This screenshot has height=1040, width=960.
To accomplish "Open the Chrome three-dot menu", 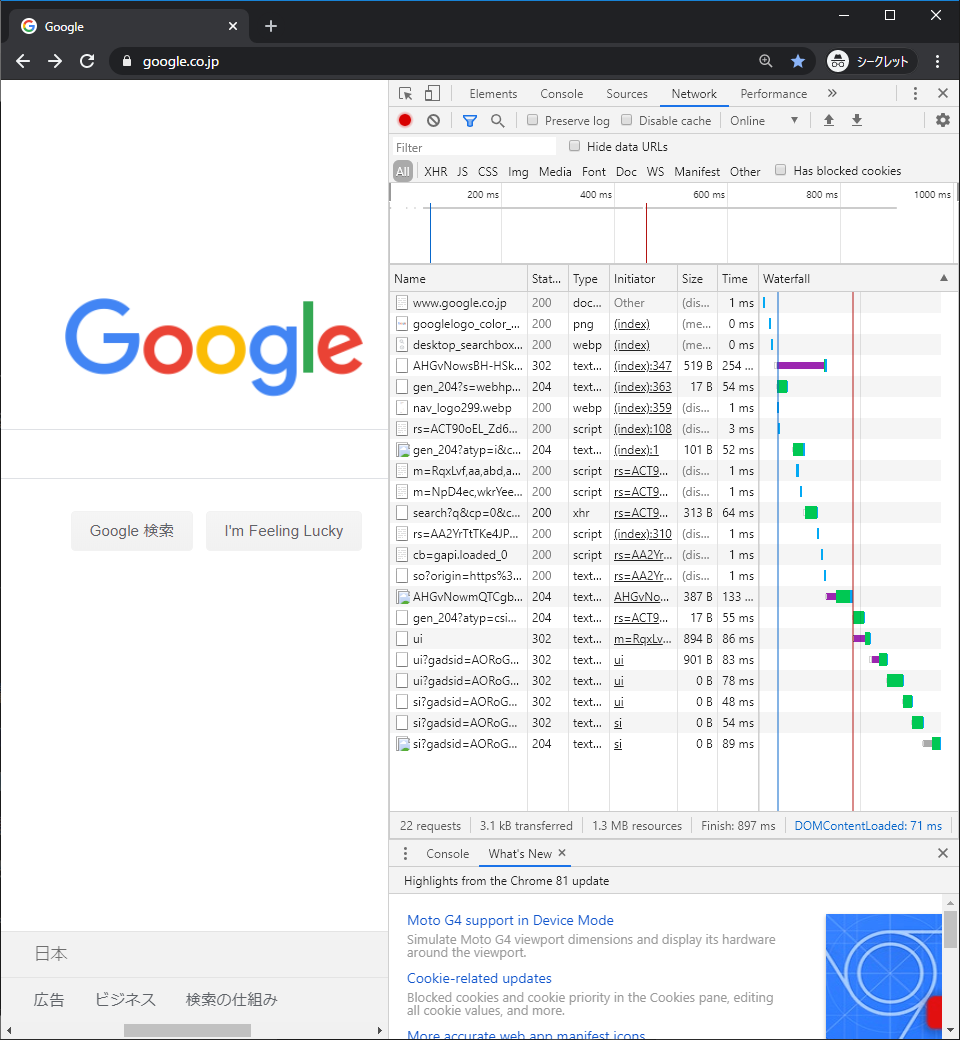I will coord(937,61).
